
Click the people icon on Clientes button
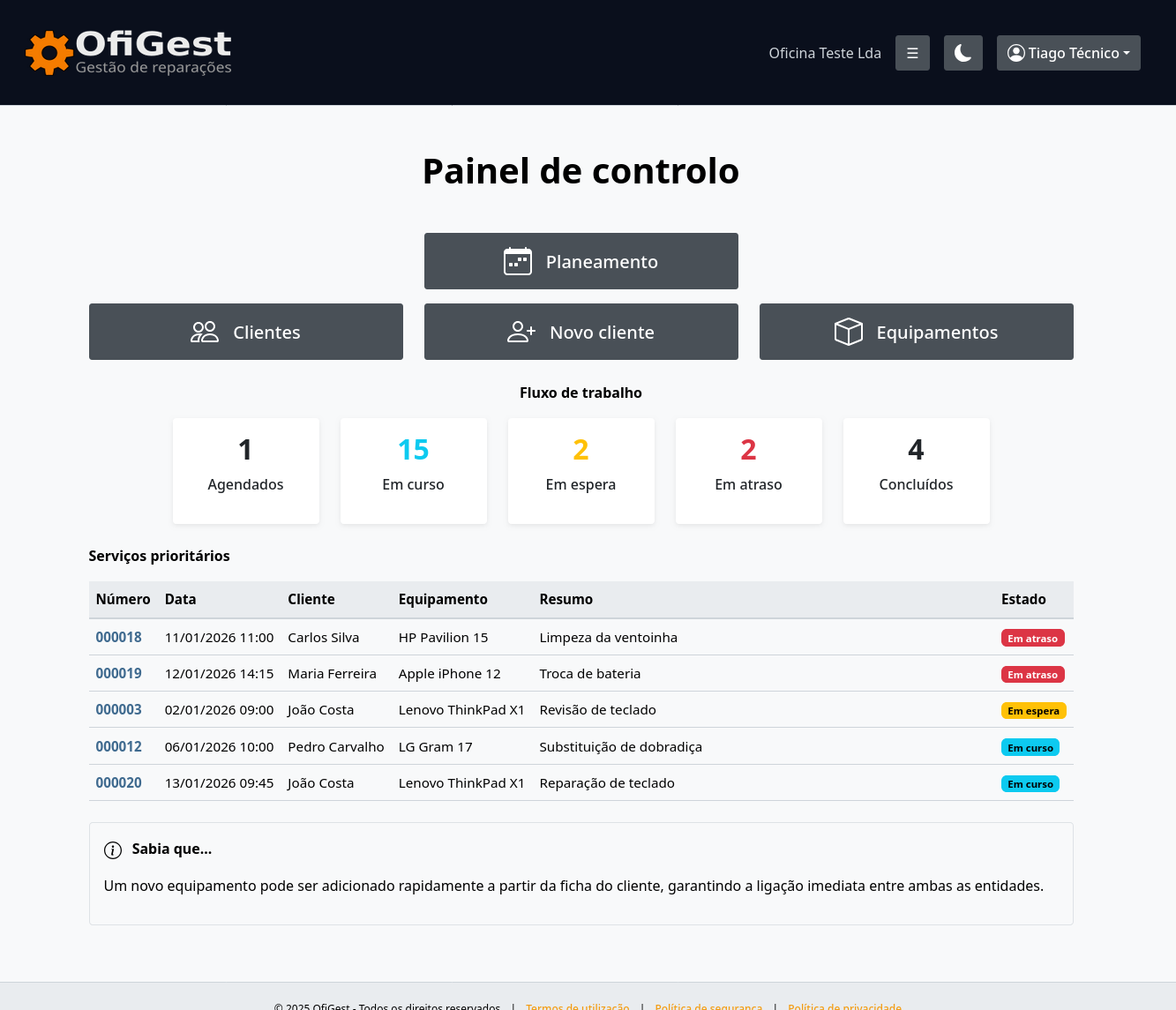pos(204,332)
